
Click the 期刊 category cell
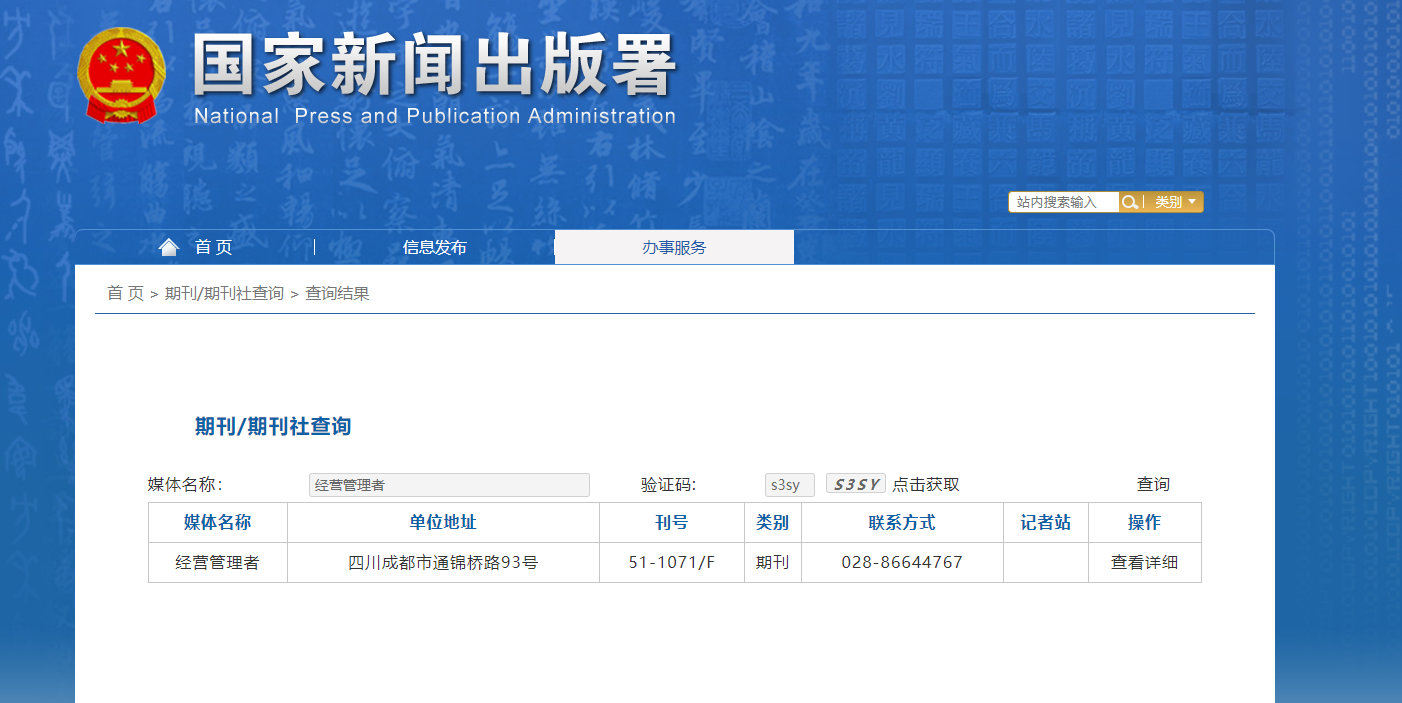[773, 562]
